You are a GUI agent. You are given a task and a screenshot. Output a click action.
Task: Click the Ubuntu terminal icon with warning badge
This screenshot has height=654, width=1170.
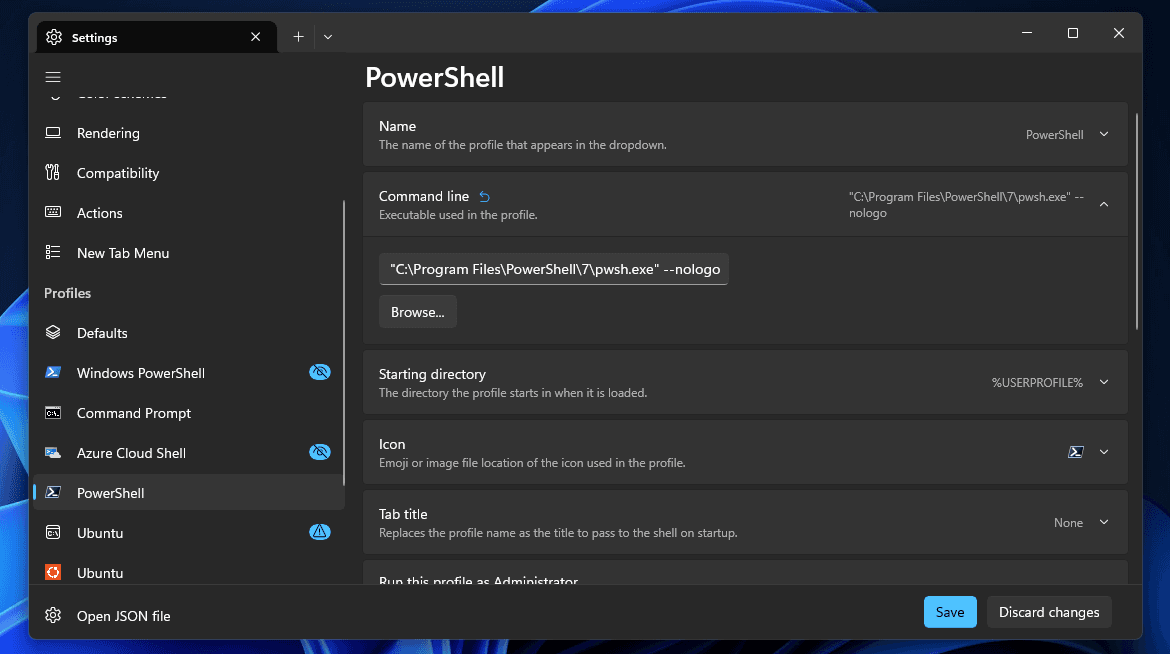click(53, 532)
